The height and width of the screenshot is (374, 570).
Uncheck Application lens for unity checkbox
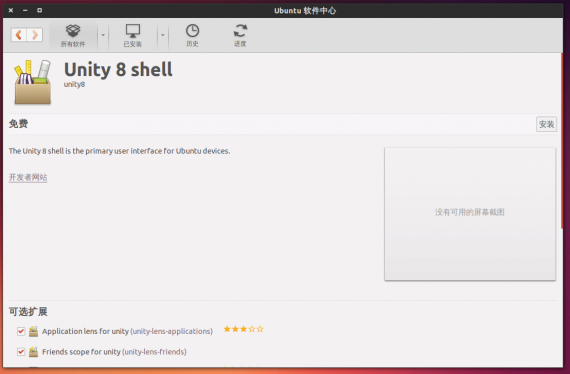tap(21, 331)
